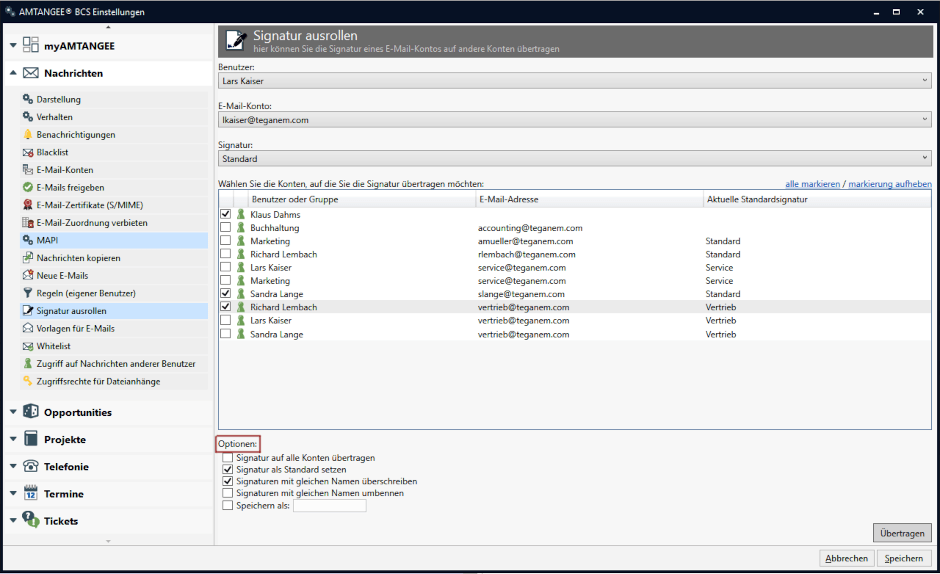Click the Verhalten gear icon
This screenshot has height=574, width=940.
point(28,116)
